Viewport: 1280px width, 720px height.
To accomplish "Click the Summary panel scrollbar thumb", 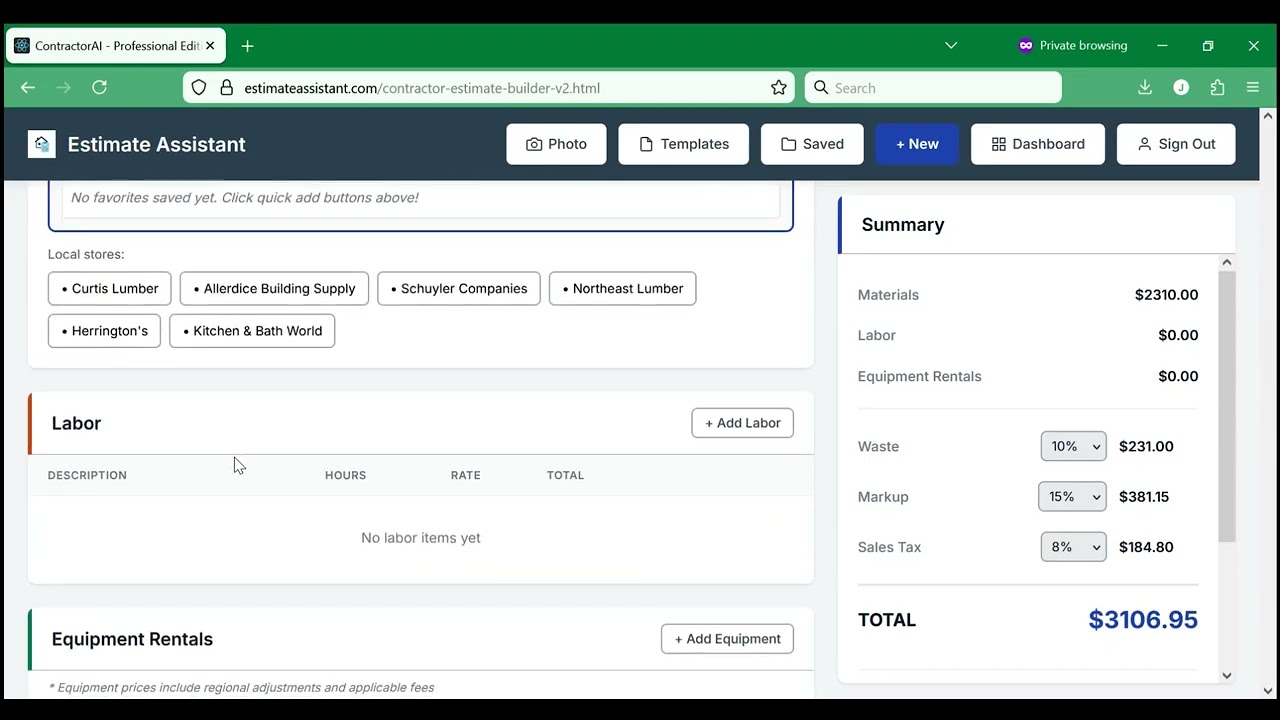I will pos(1227,406).
